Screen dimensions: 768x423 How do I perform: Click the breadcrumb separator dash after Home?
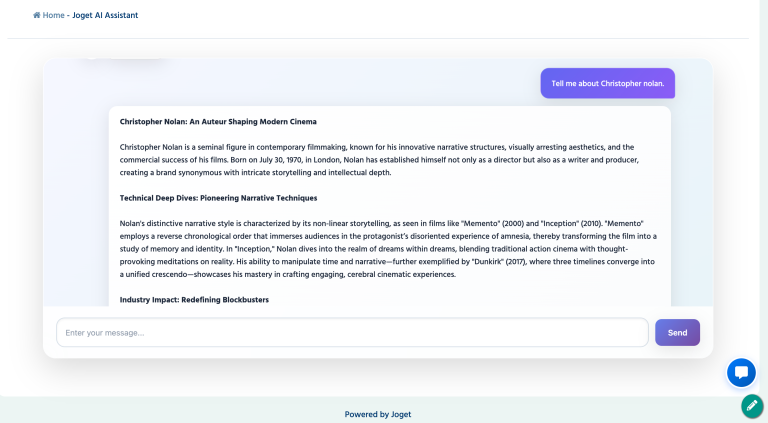coord(68,16)
